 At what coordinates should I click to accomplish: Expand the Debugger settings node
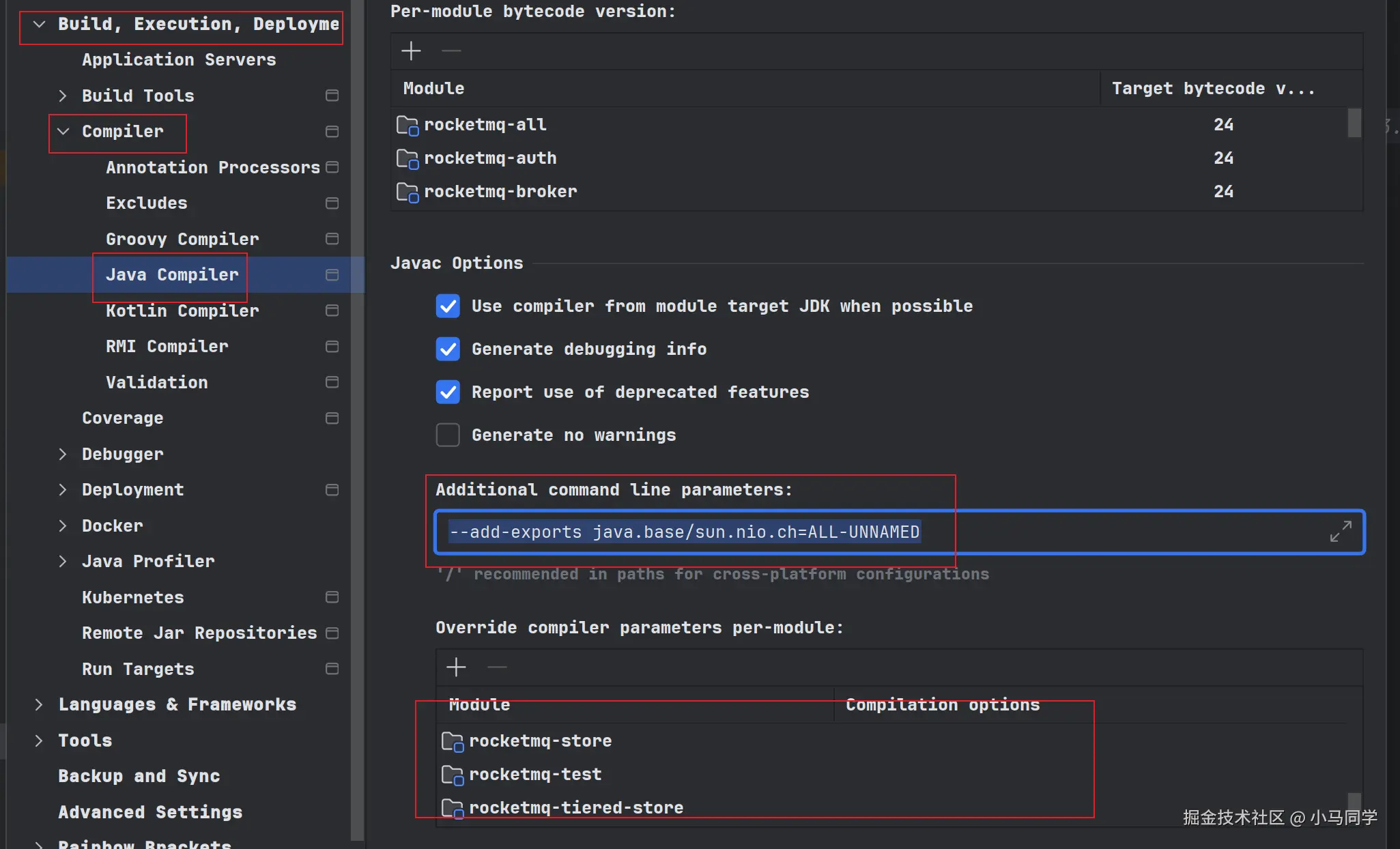point(63,455)
